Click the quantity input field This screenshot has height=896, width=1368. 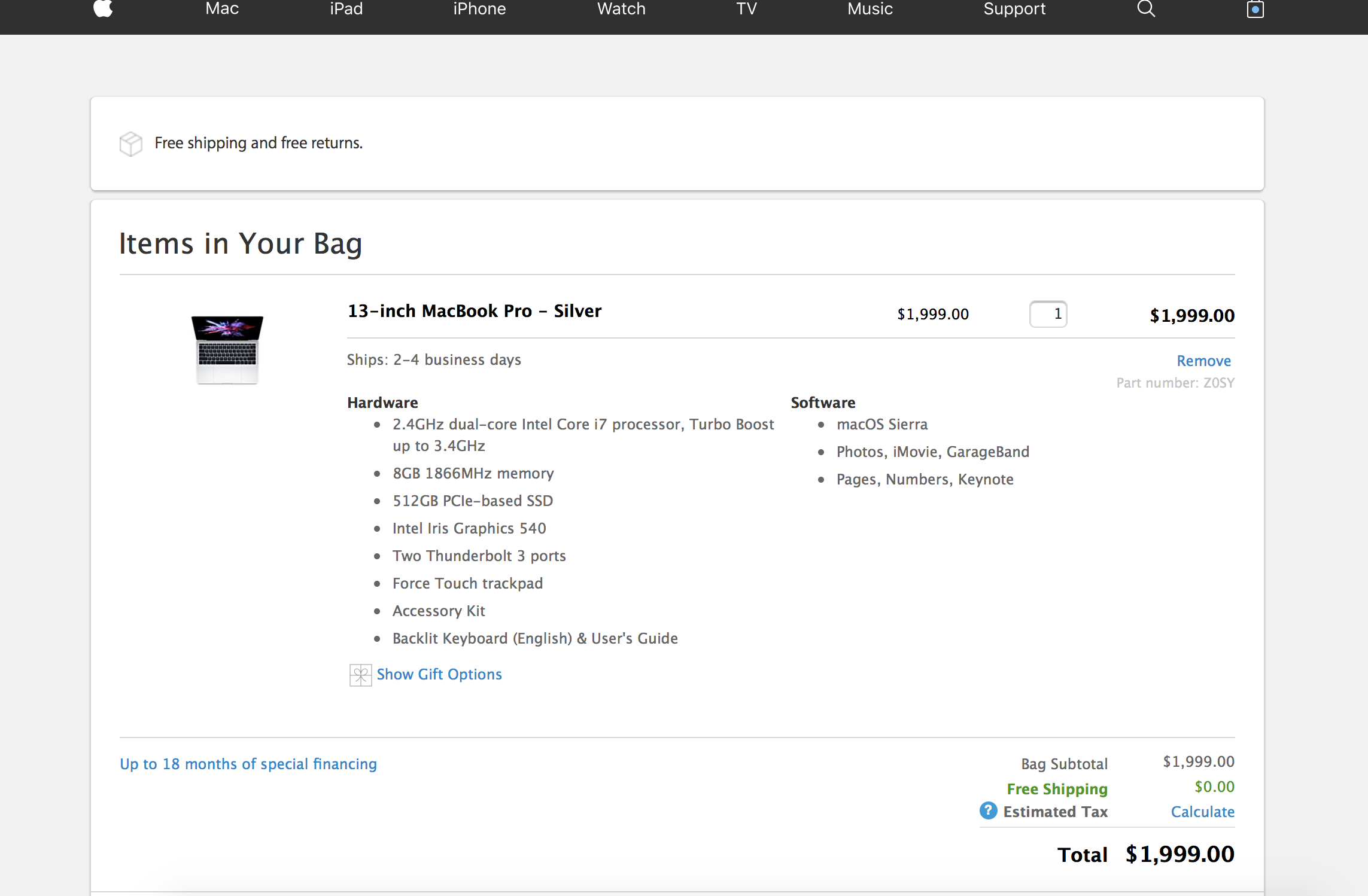pyautogui.click(x=1048, y=314)
